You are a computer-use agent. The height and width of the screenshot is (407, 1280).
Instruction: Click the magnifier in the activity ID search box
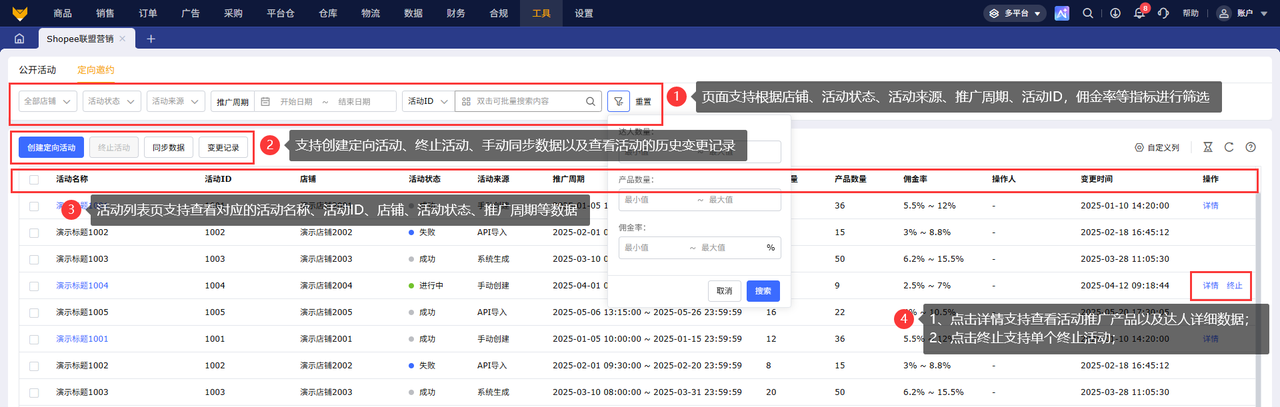pos(590,101)
